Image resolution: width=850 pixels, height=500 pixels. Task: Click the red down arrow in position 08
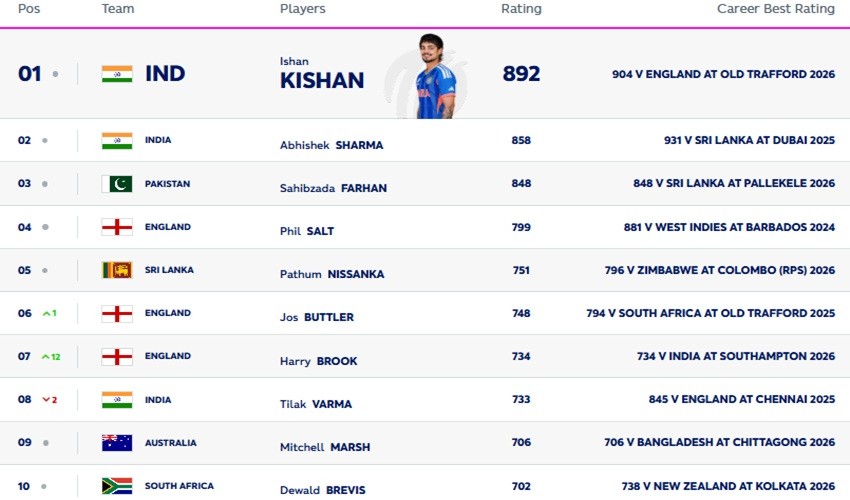(x=46, y=400)
